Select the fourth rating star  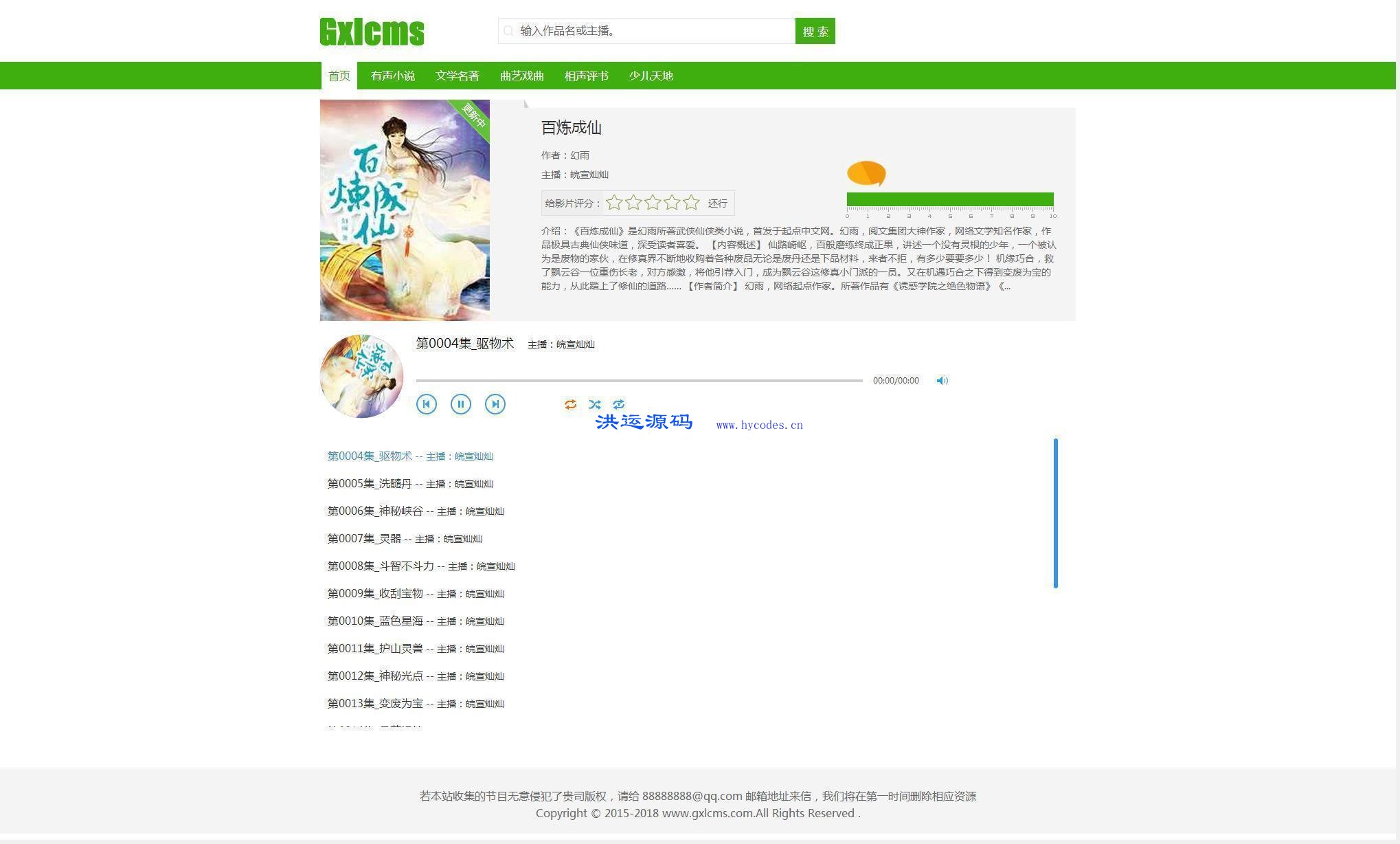(673, 202)
